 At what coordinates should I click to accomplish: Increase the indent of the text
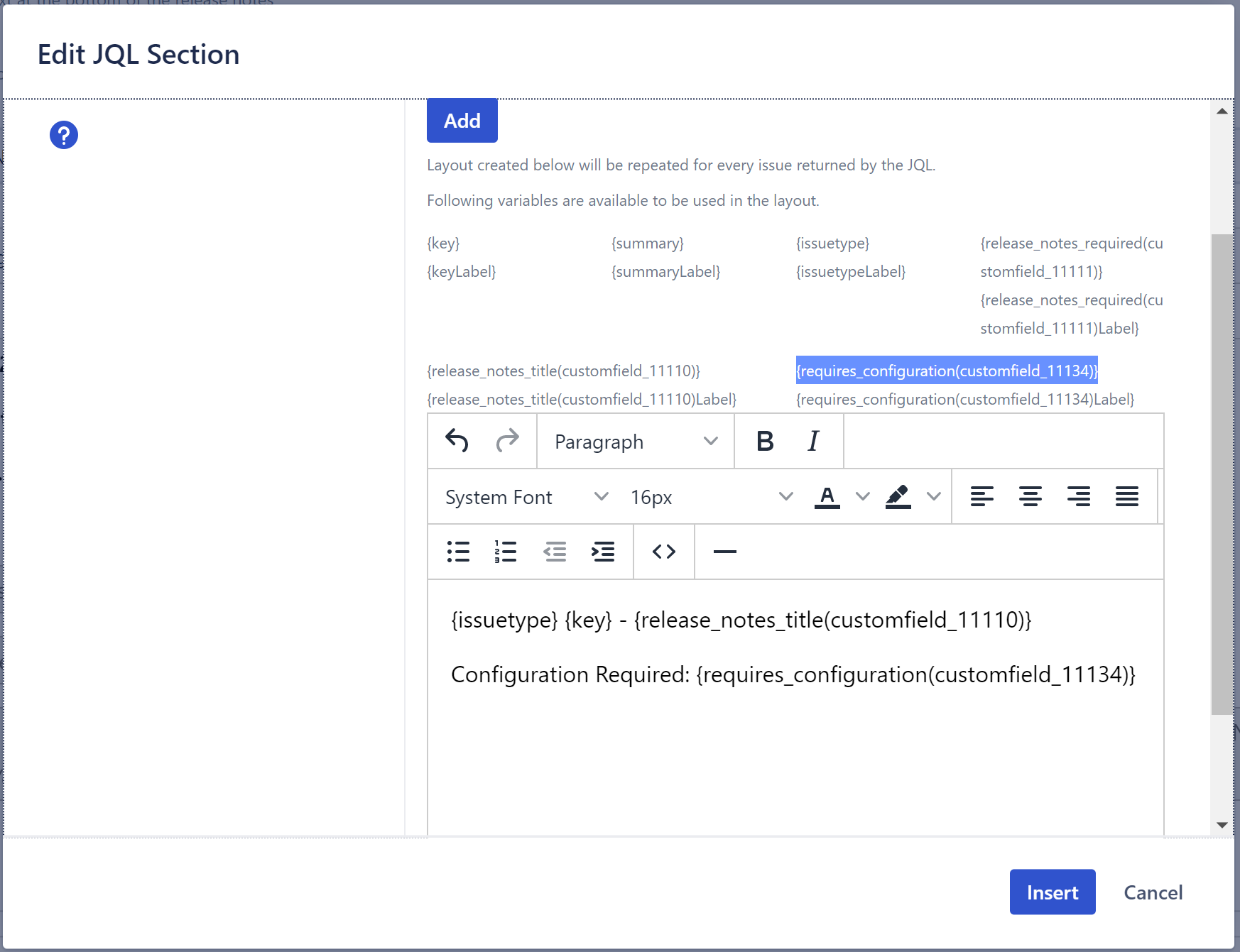coord(602,552)
